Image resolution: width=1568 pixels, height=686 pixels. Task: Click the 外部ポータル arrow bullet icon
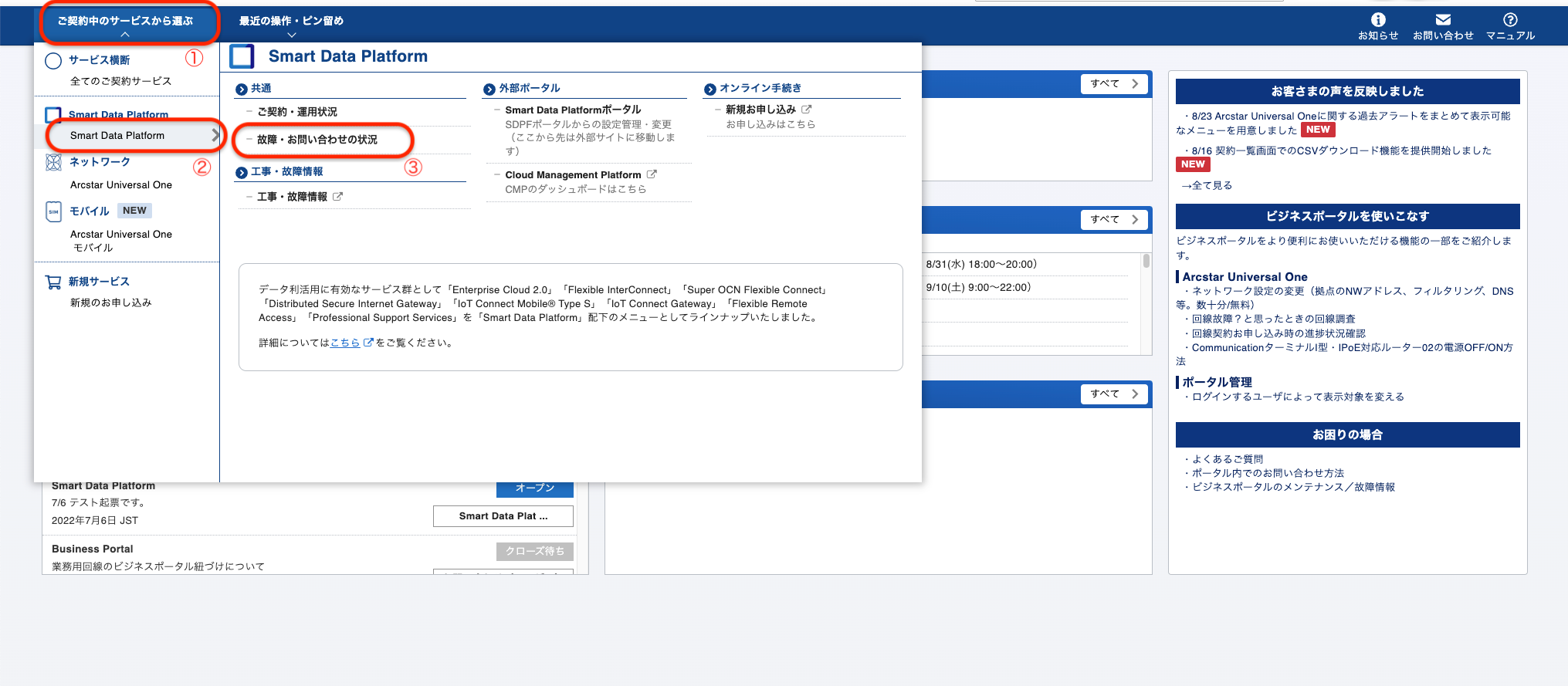coord(489,90)
